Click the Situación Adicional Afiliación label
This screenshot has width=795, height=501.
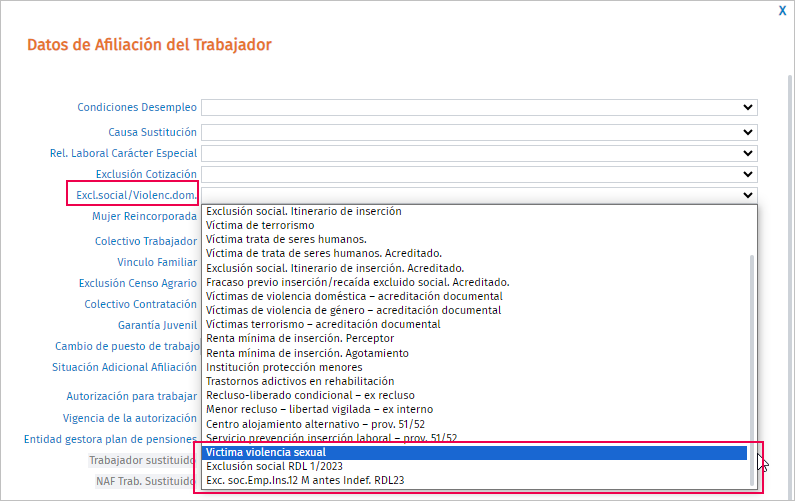pos(124,367)
